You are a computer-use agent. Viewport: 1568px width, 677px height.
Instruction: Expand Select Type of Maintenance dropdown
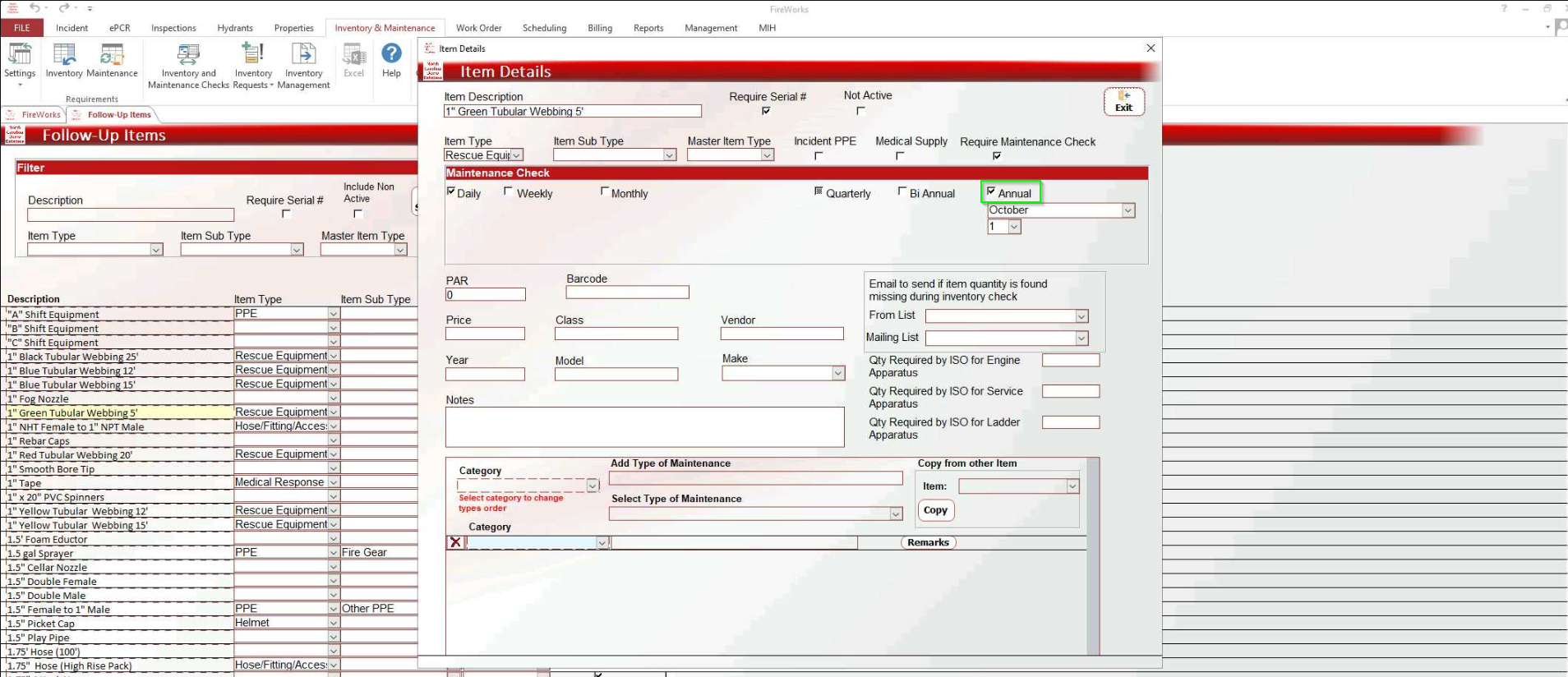tap(895, 514)
